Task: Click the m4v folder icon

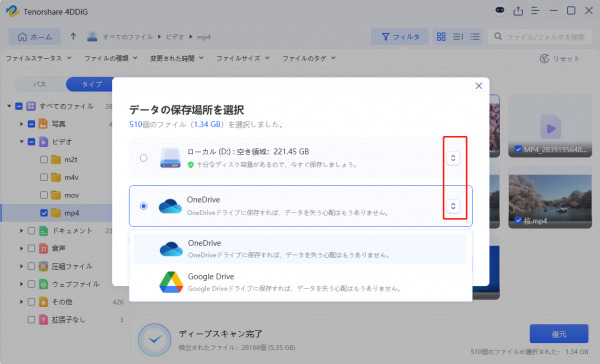Action: (x=56, y=177)
